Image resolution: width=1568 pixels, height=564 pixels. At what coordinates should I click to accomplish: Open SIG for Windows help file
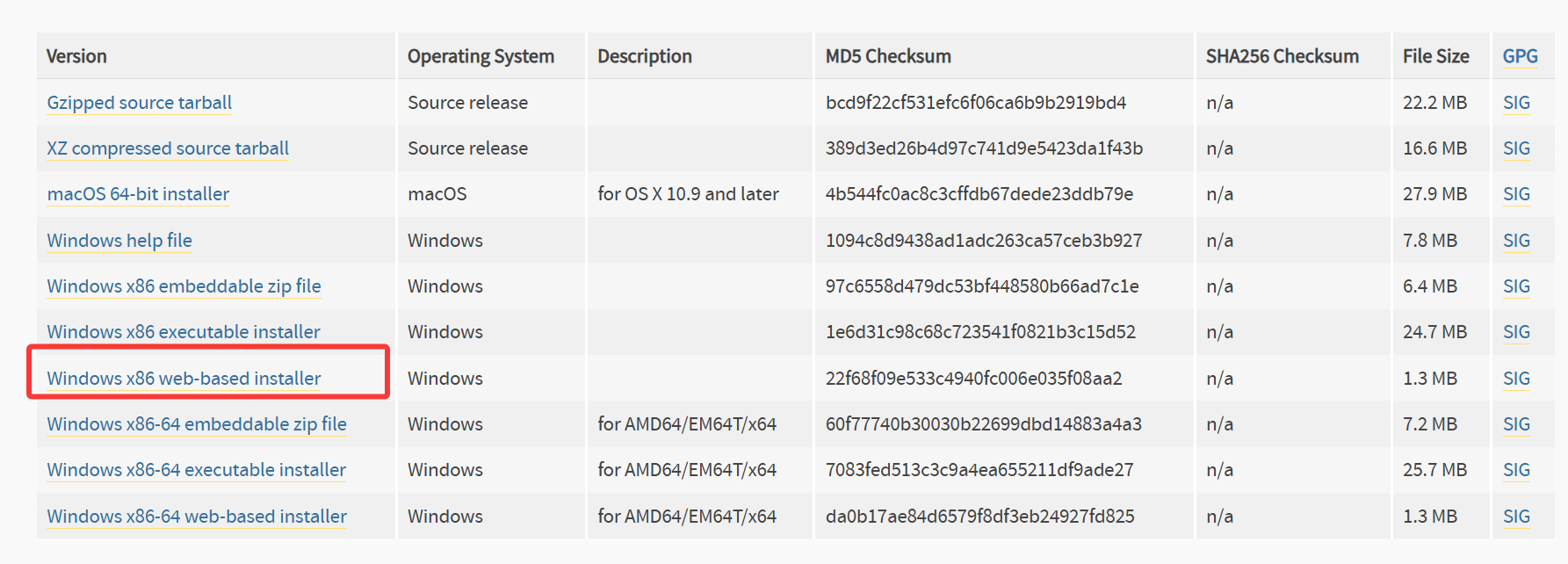1516,241
